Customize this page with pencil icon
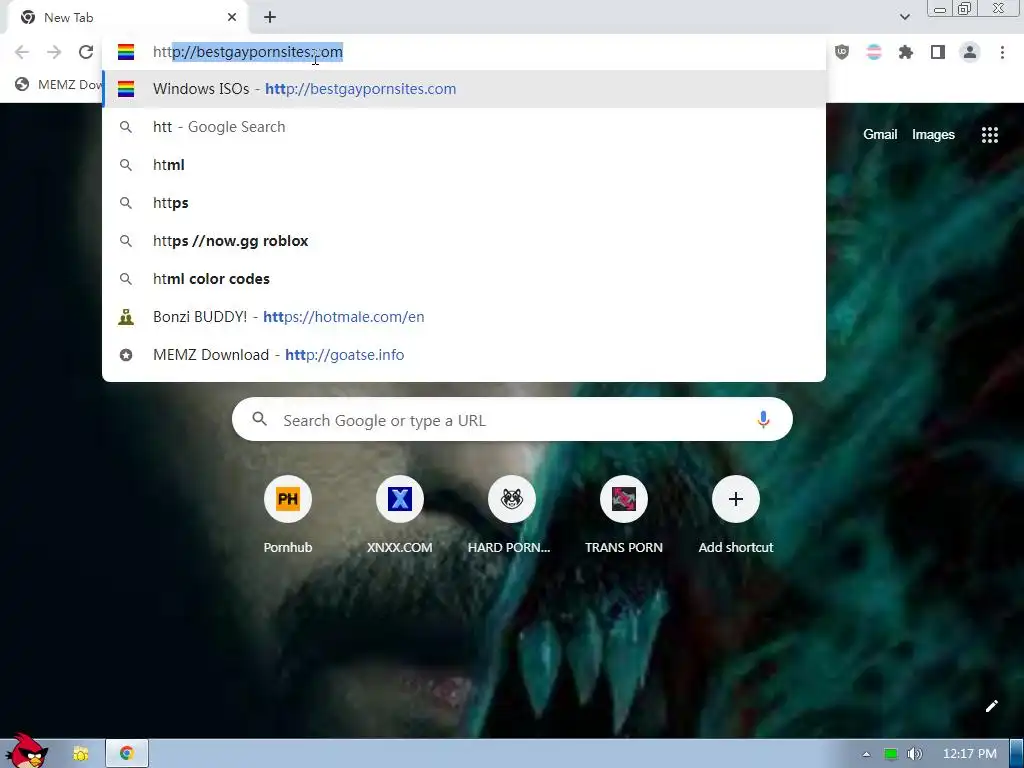Viewport: 1024px width, 768px height. pos(991,706)
